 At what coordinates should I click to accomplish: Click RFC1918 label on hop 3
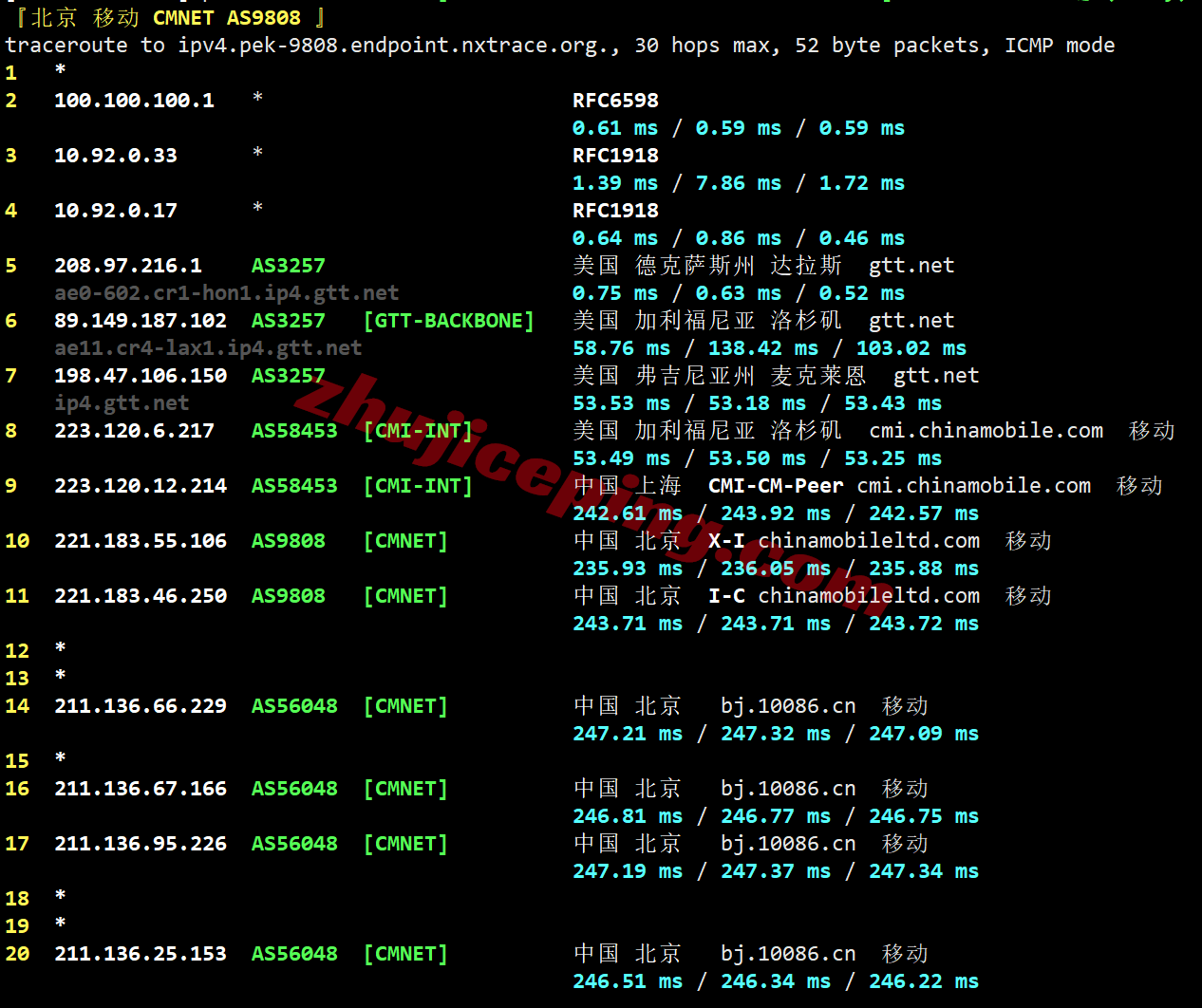tap(615, 156)
